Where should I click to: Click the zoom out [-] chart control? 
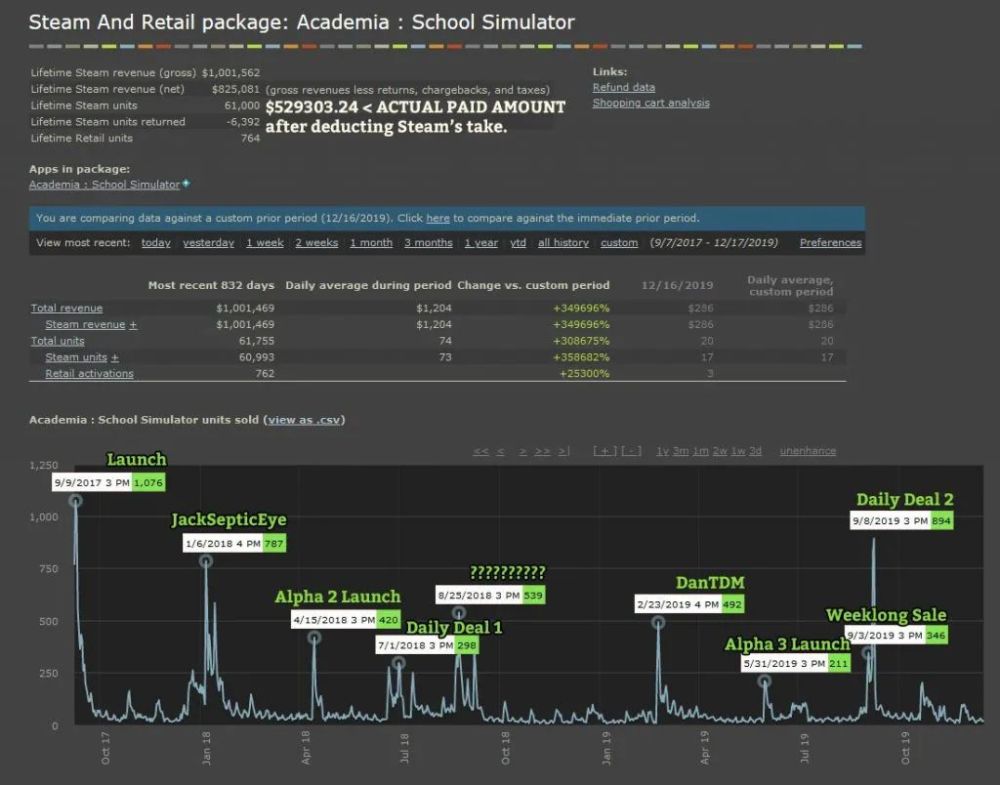click(x=631, y=451)
